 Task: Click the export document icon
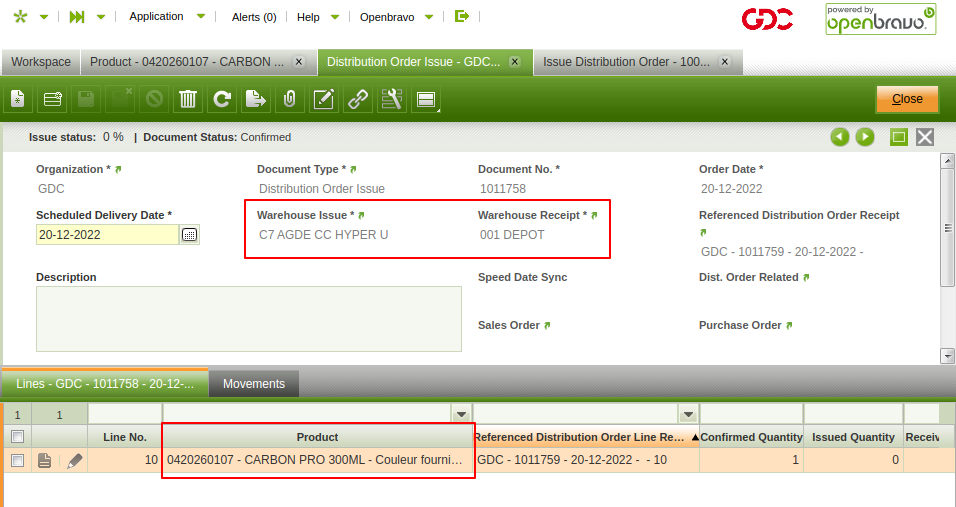256,99
